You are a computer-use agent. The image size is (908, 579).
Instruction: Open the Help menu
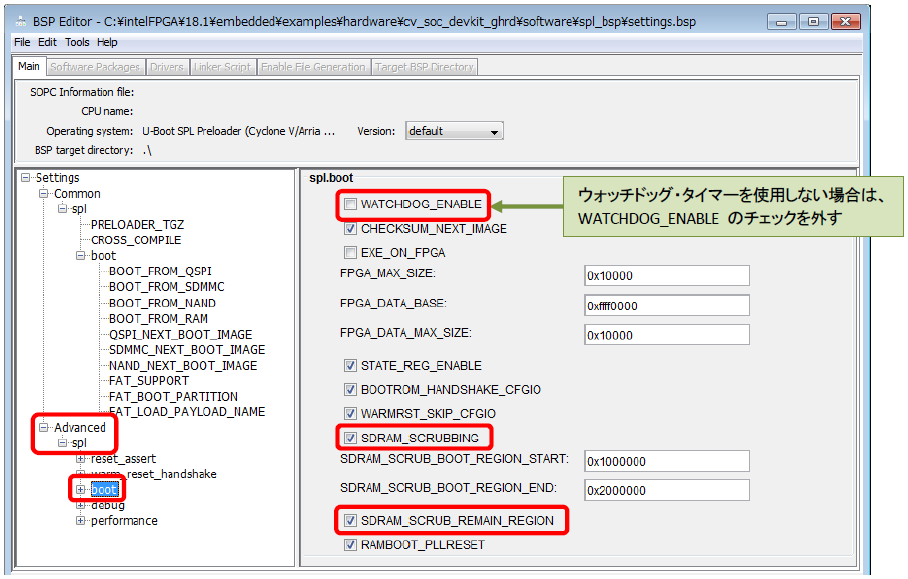107,42
